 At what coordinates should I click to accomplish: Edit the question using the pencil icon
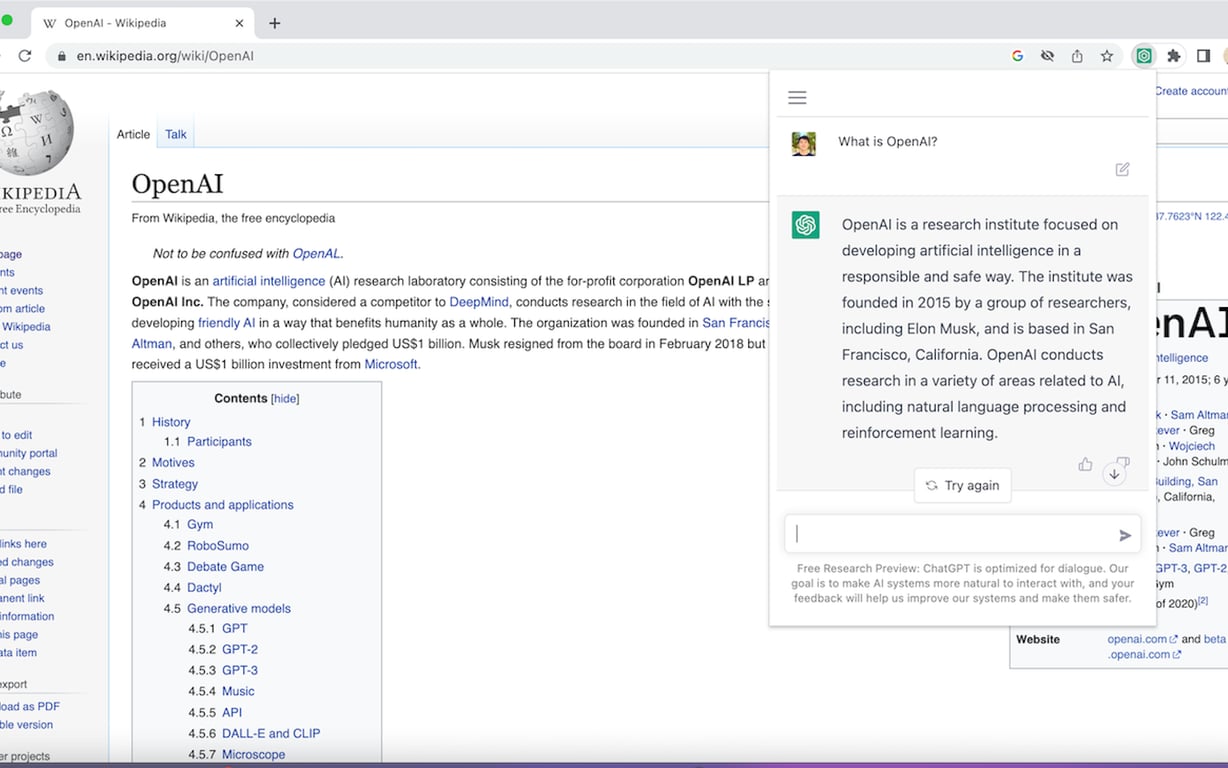(1122, 169)
